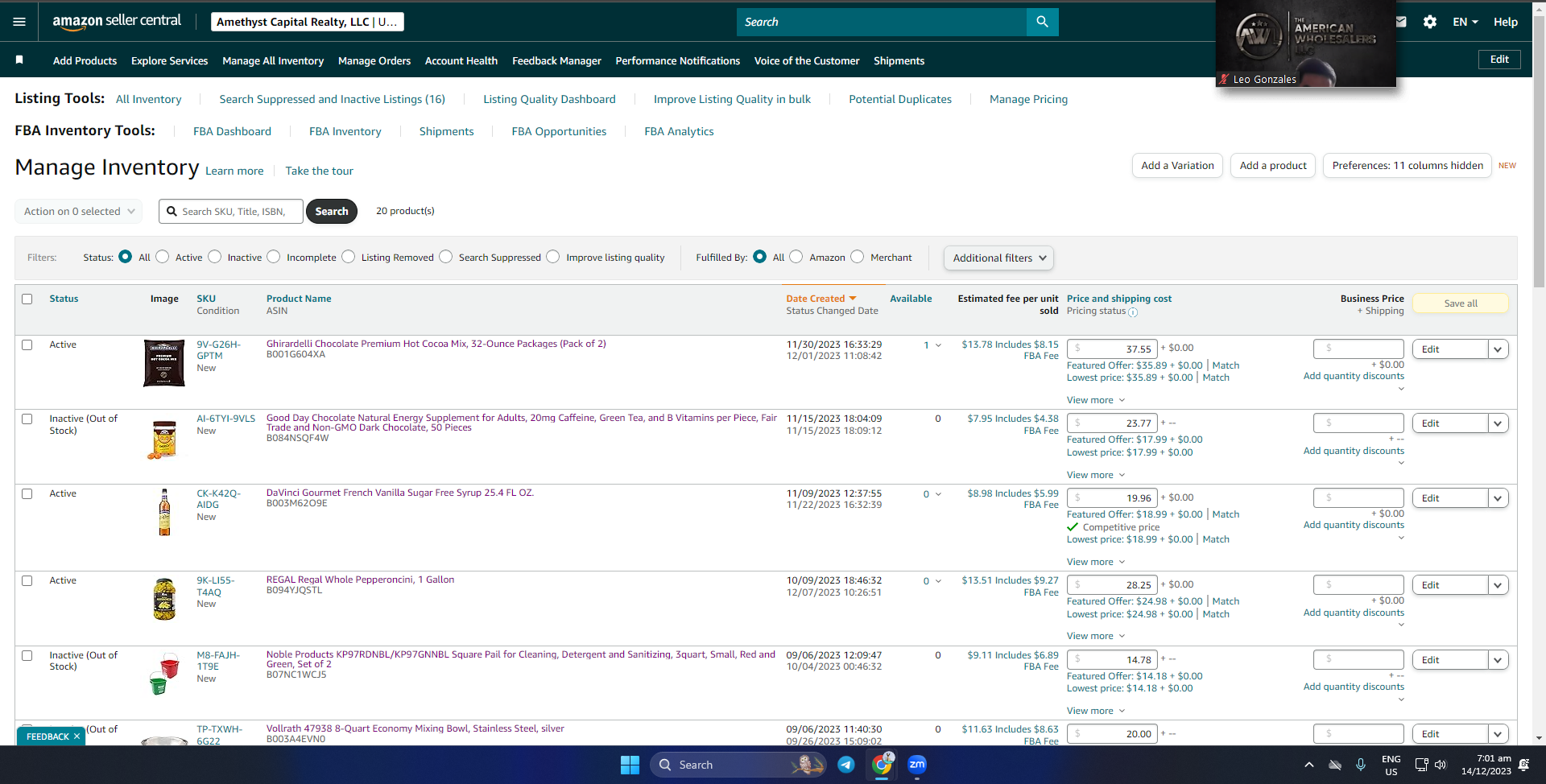
Task: Click the taskbar volume icon
Action: [x=1441, y=765]
